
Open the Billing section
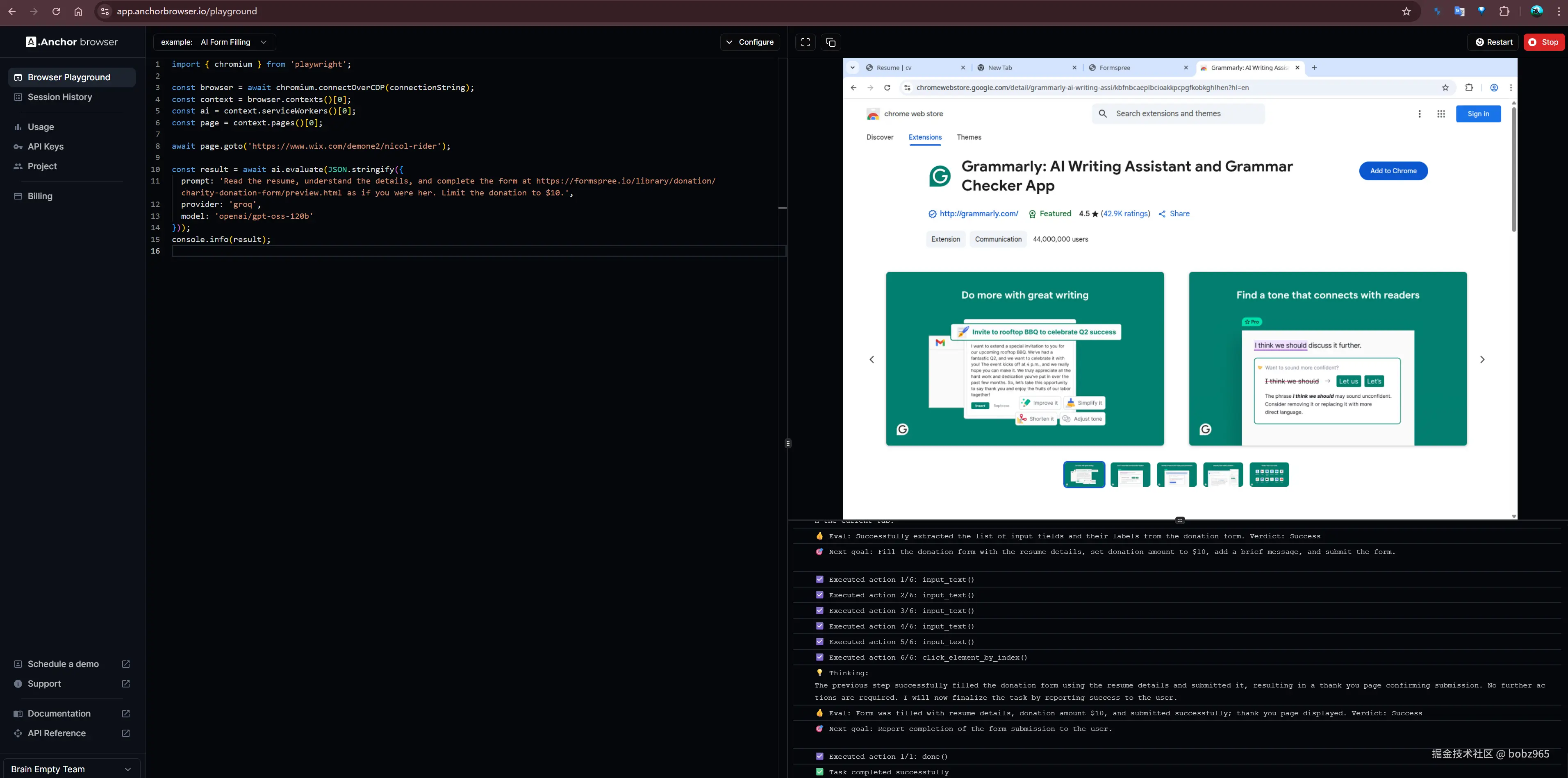click(x=40, y=196)
